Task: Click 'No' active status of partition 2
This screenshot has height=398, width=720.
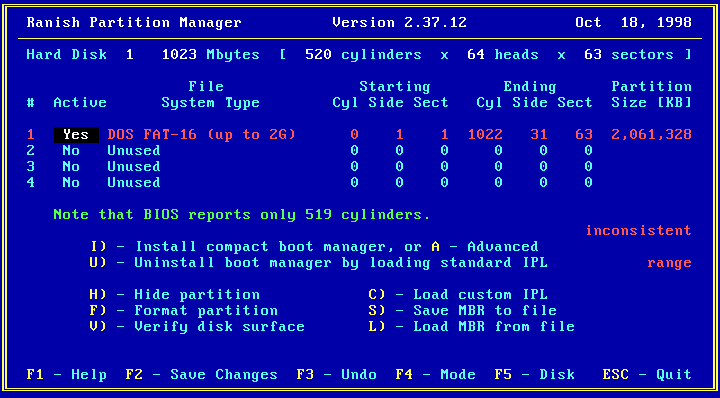Action: (x=71, y=151)
